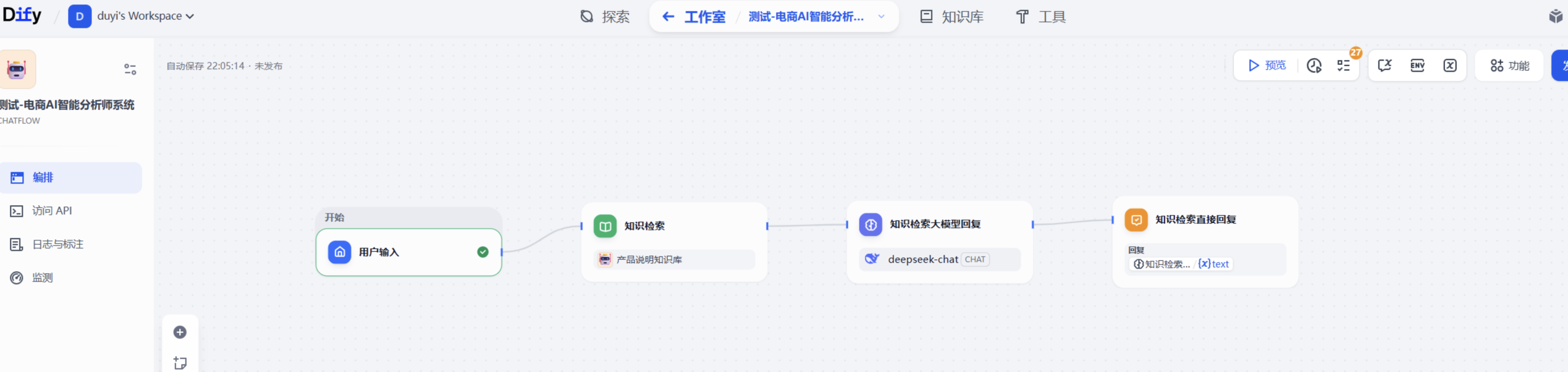This screenshot has width=1568, height=372.
Task: Select the 知识检索直接回复 node
Action: pyautogui.click(x=1205, y=242)
